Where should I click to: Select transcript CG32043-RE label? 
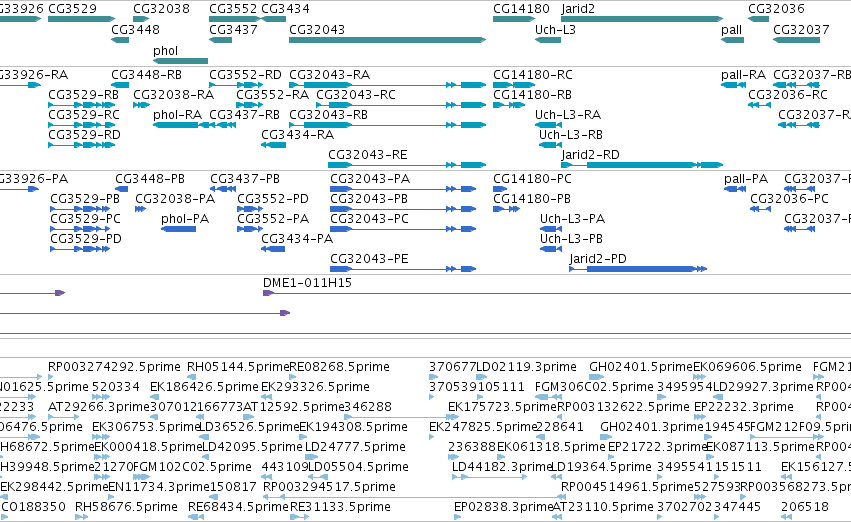click(367, 155)
